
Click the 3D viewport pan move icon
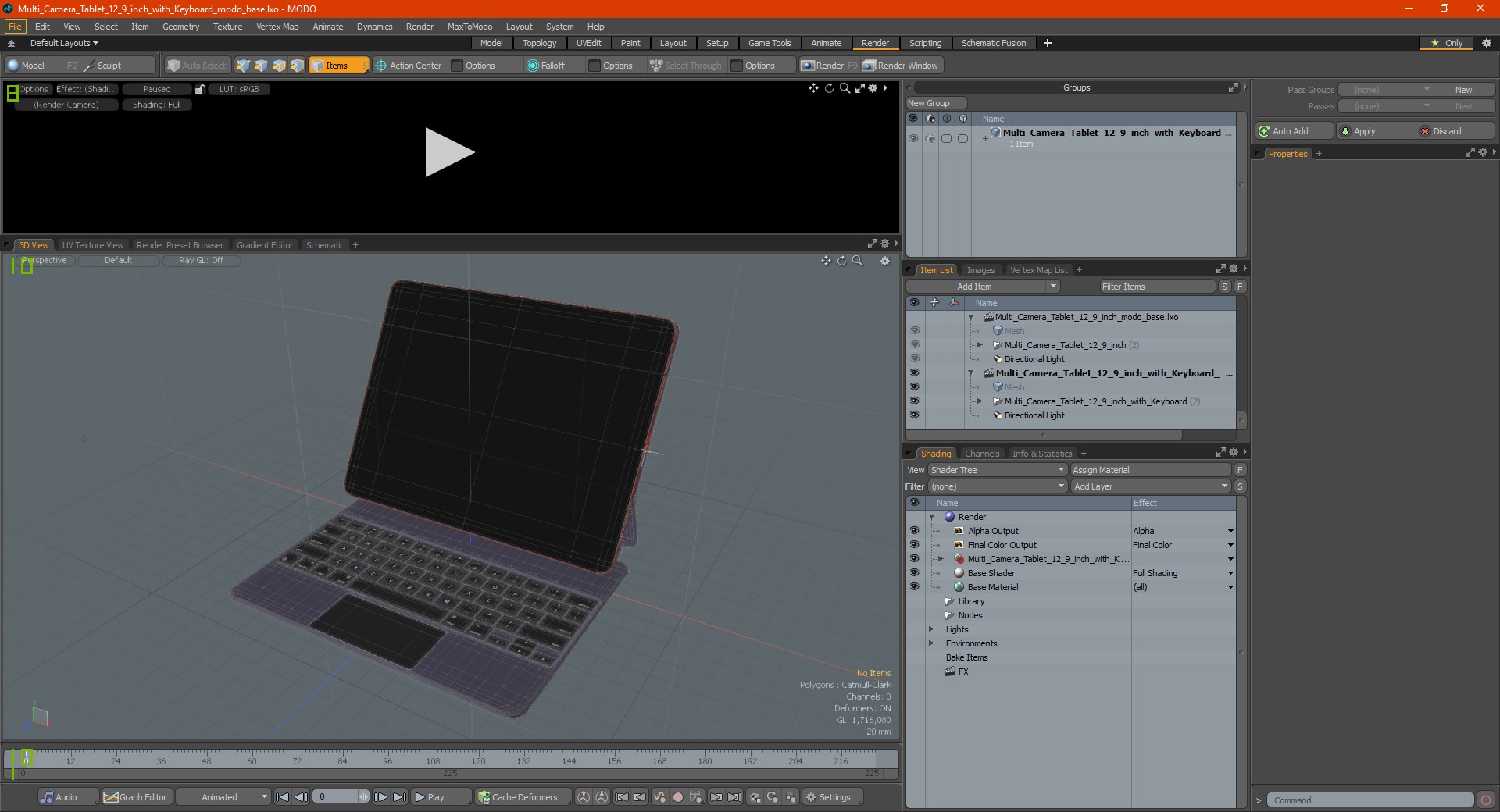(826, 261)
